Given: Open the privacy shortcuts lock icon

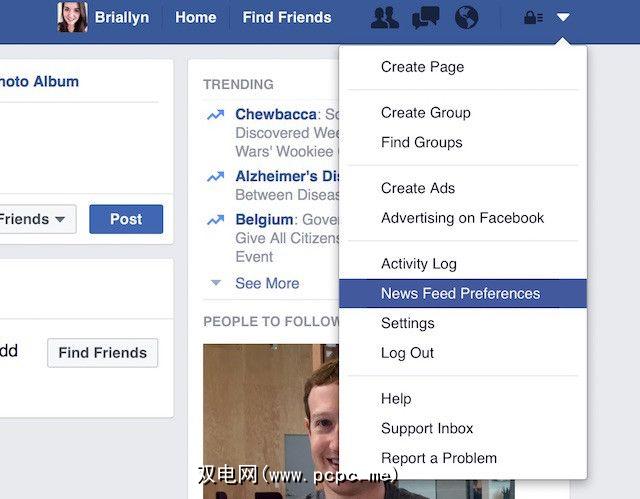Looking at the screenshot, I should pyautogui.click(x=533, y=18).
